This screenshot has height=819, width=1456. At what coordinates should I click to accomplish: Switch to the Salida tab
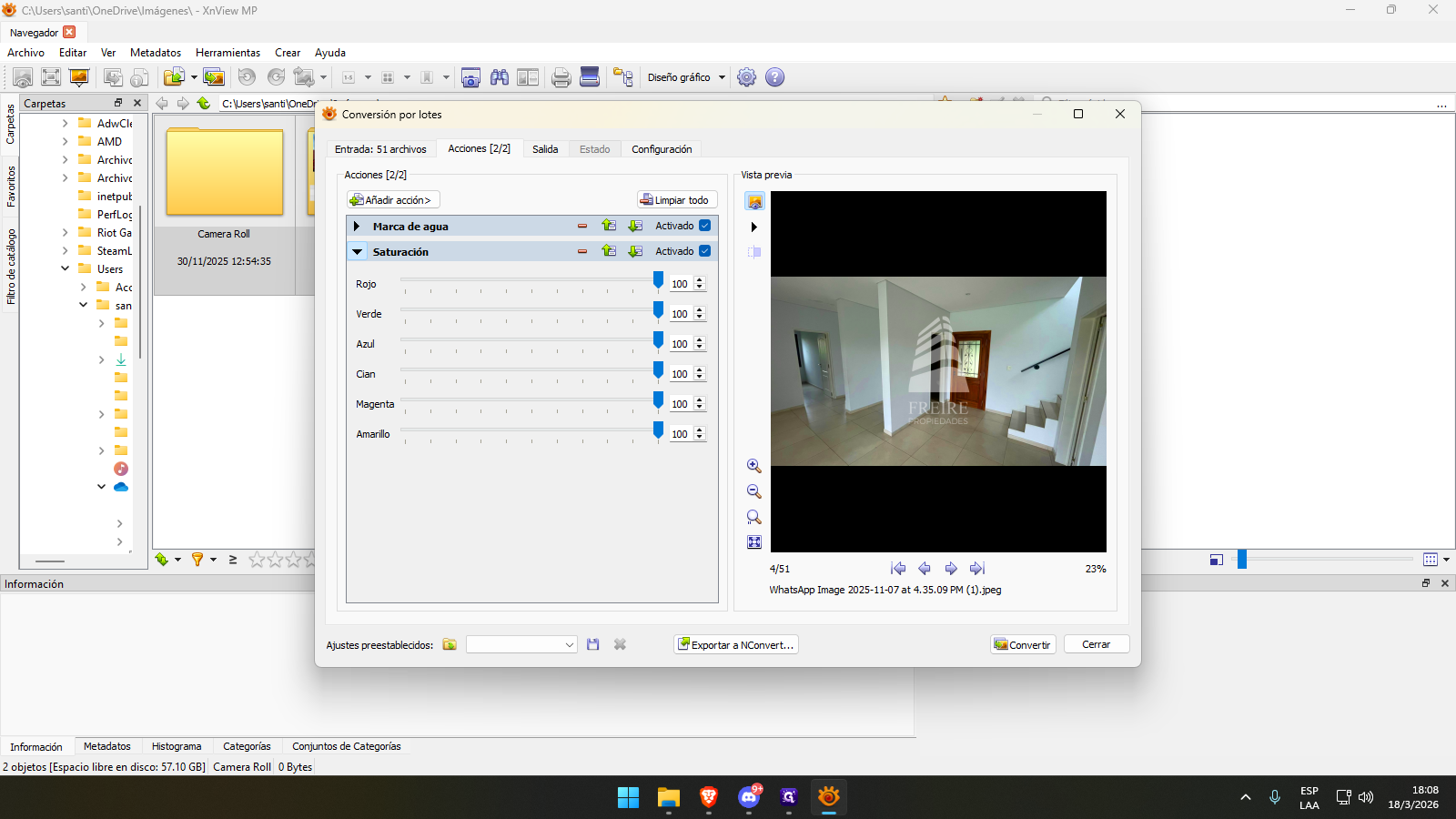(545, 149)
